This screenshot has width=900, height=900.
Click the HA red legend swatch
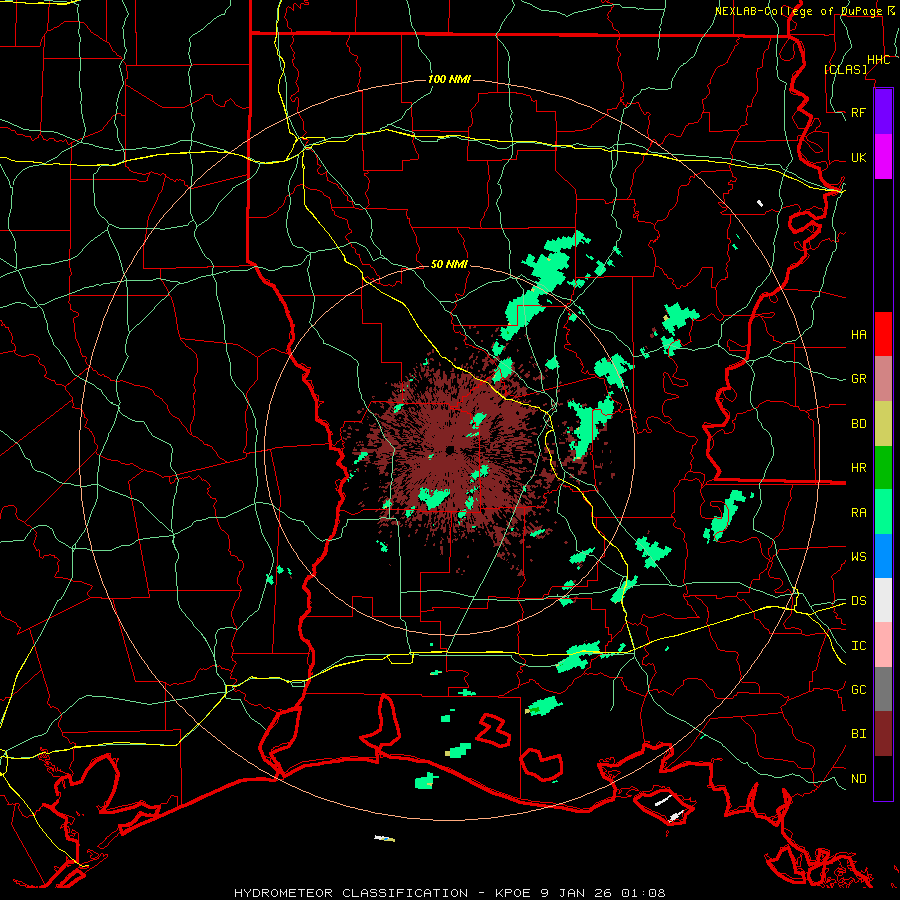883,334
